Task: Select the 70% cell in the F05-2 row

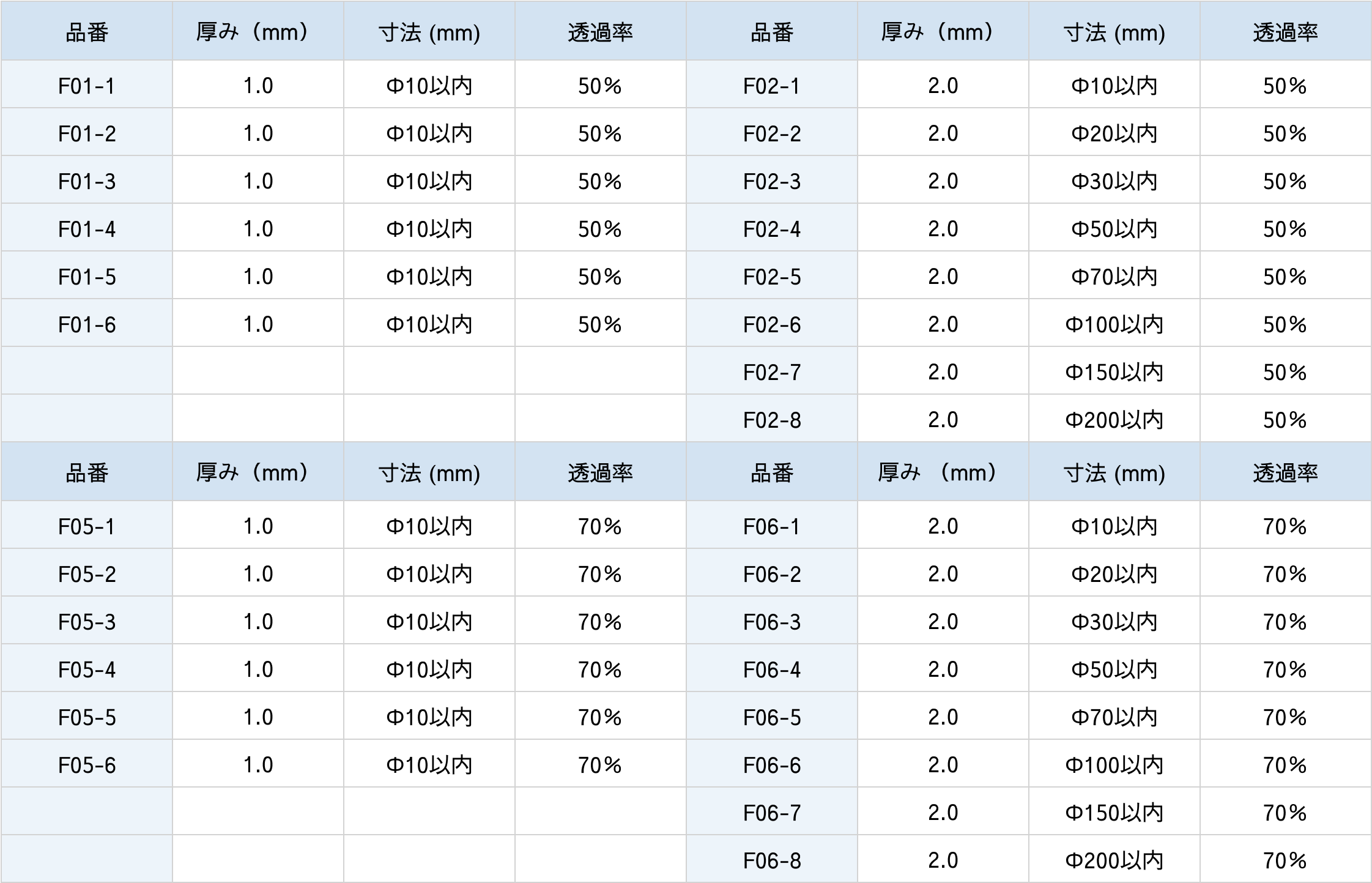Action: point(599,574)
